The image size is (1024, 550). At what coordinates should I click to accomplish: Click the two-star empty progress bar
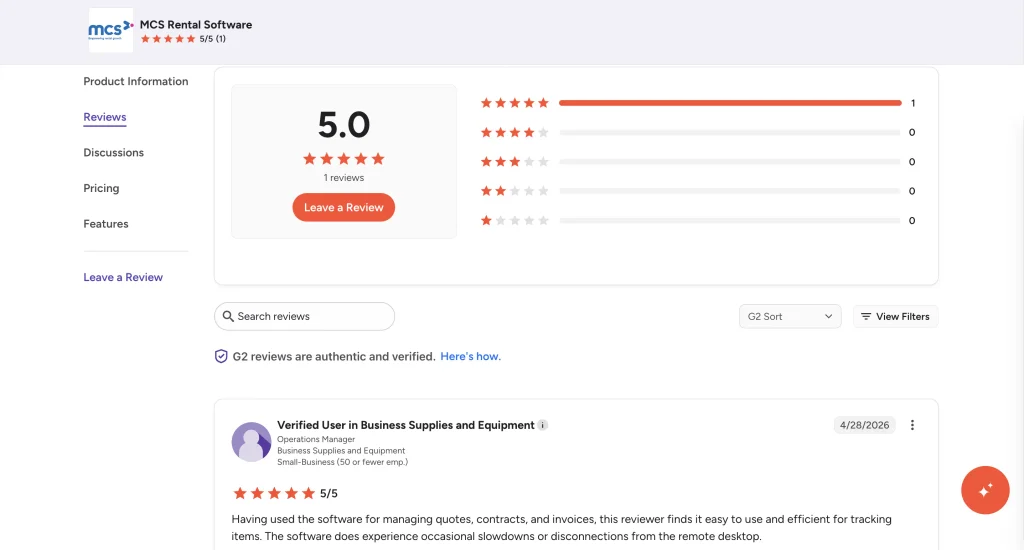730,191
